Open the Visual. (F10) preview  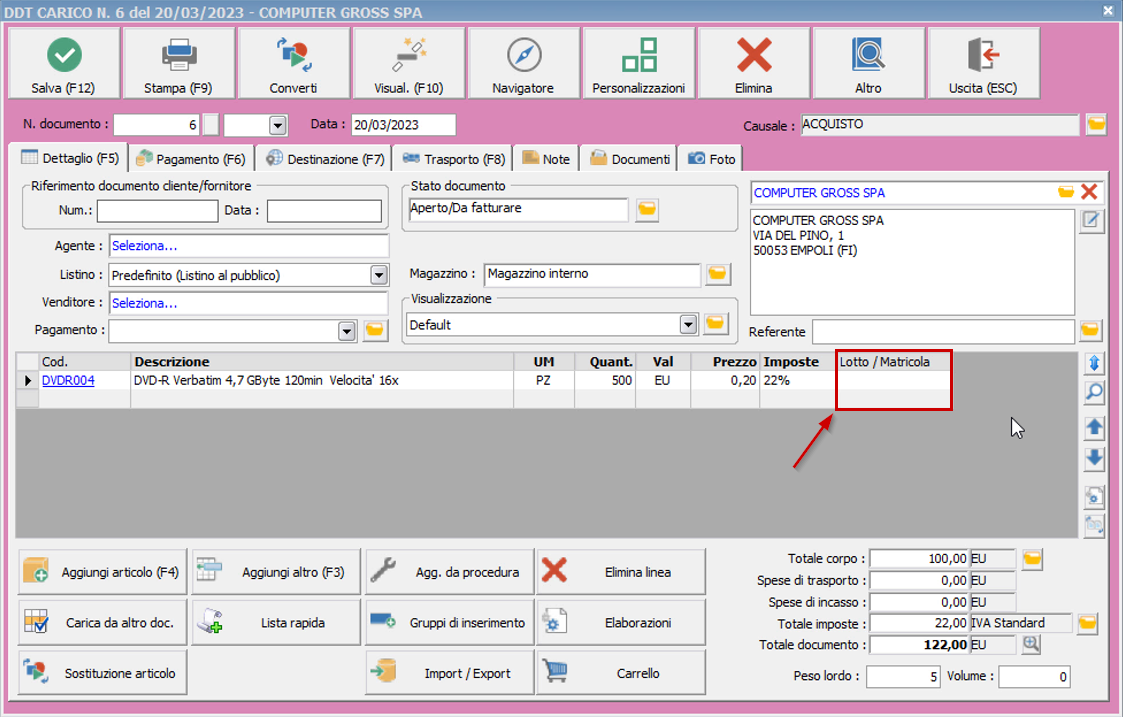click(409, 63)
